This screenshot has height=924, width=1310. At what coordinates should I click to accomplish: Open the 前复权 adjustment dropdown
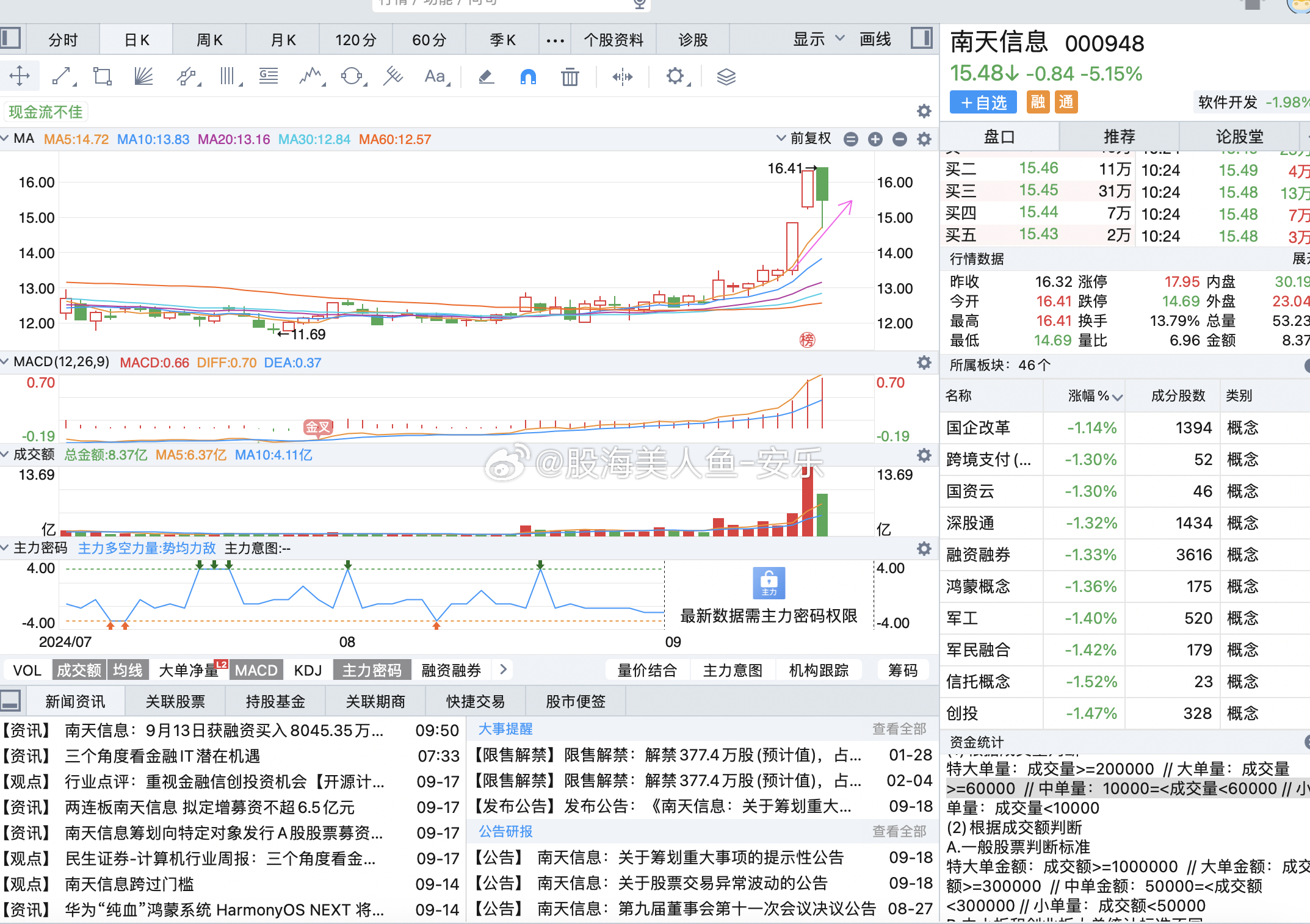tap(804, 139)
